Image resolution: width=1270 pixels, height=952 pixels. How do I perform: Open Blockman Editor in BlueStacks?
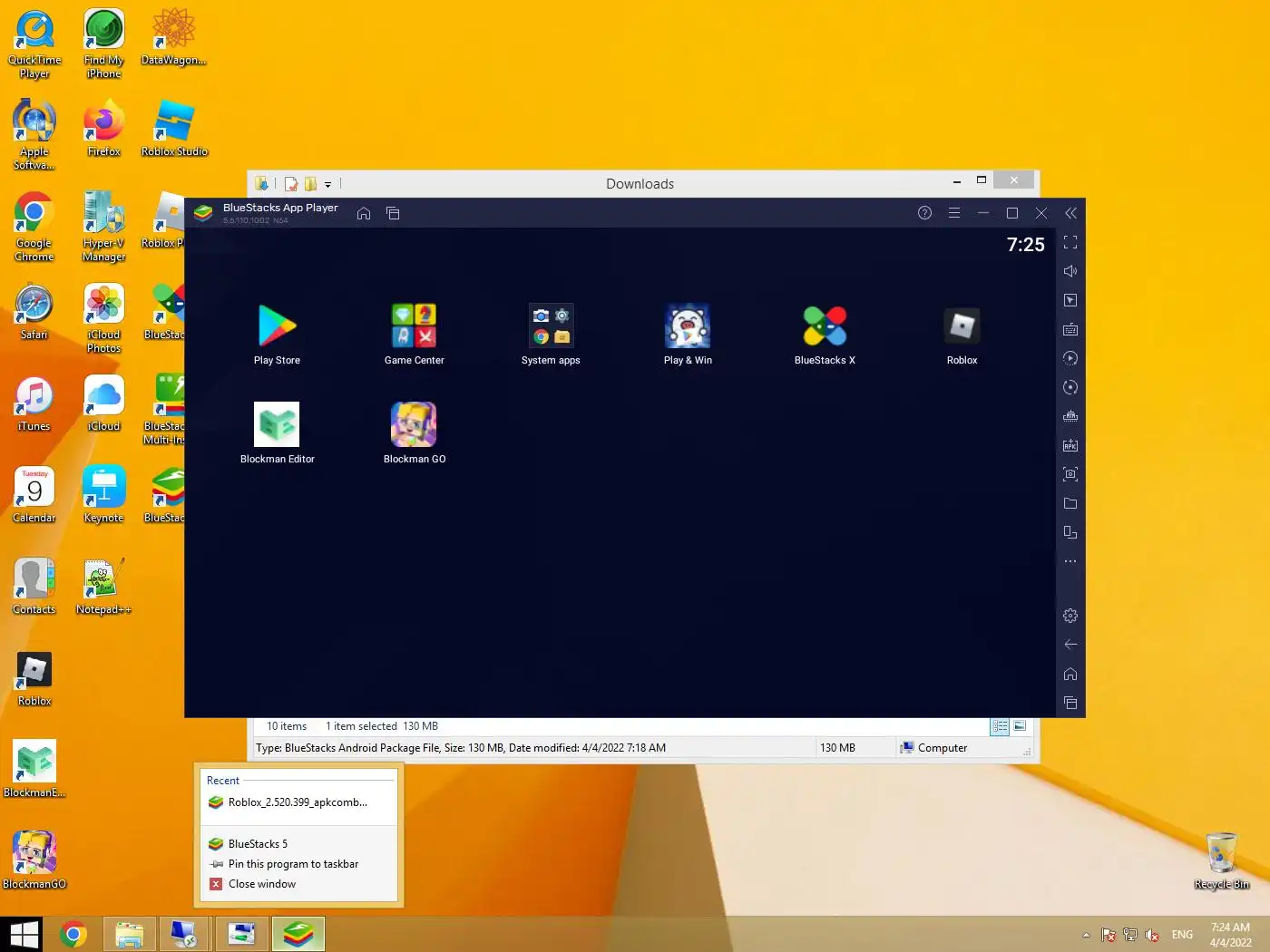(x=277, y=432)
